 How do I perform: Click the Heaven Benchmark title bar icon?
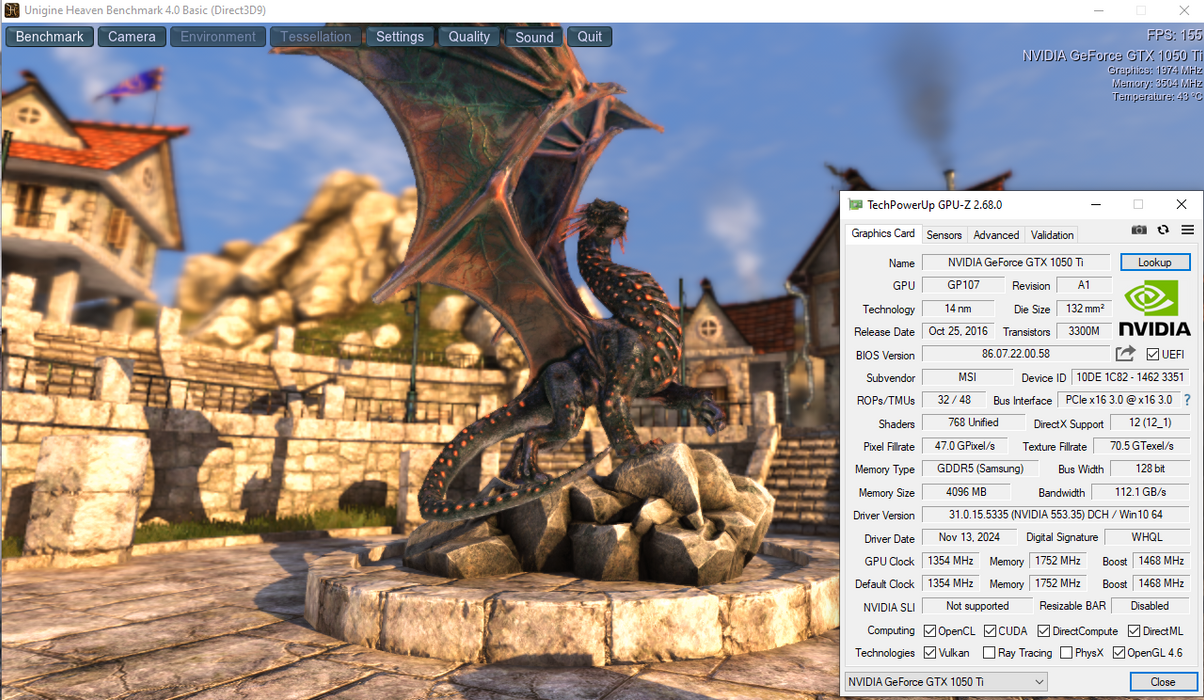[x=11, y=10]
